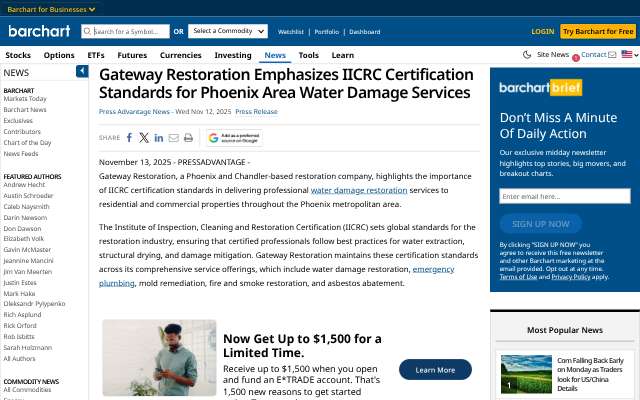640x400 pixels.
Task: Open News Feeds in sidebar
Action: [21, 154]
